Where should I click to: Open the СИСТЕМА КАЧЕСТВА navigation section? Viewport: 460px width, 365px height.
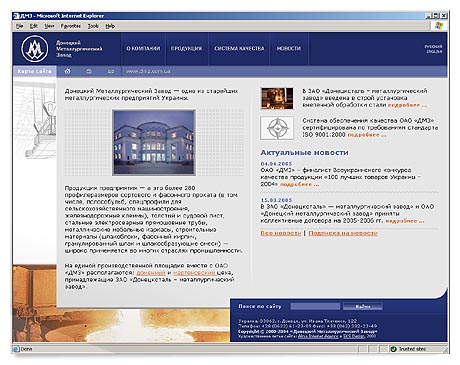[x=239, y=49]
